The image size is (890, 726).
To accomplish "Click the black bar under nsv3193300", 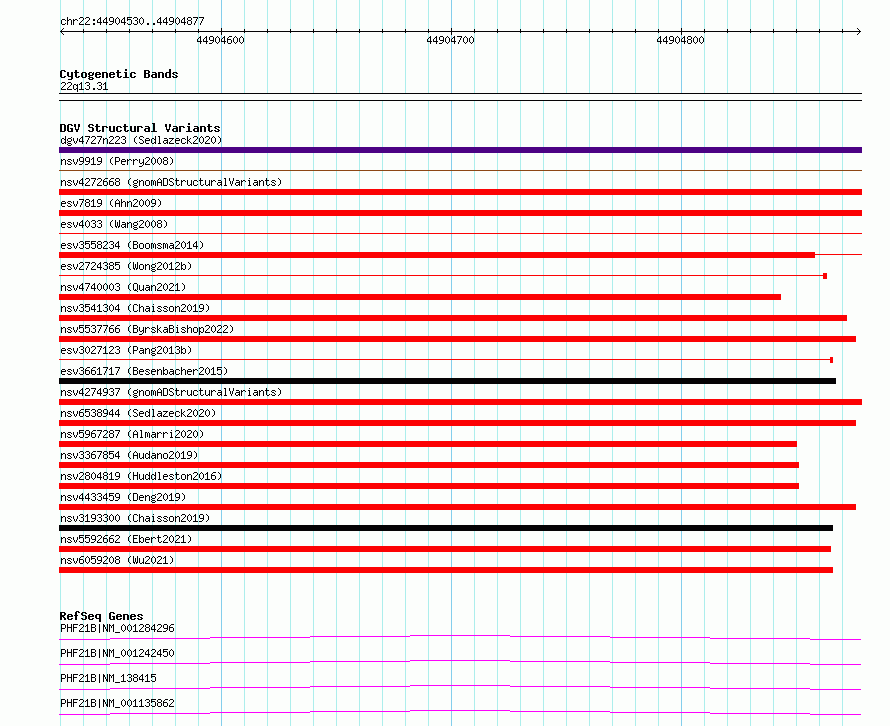I will [446, 528].
